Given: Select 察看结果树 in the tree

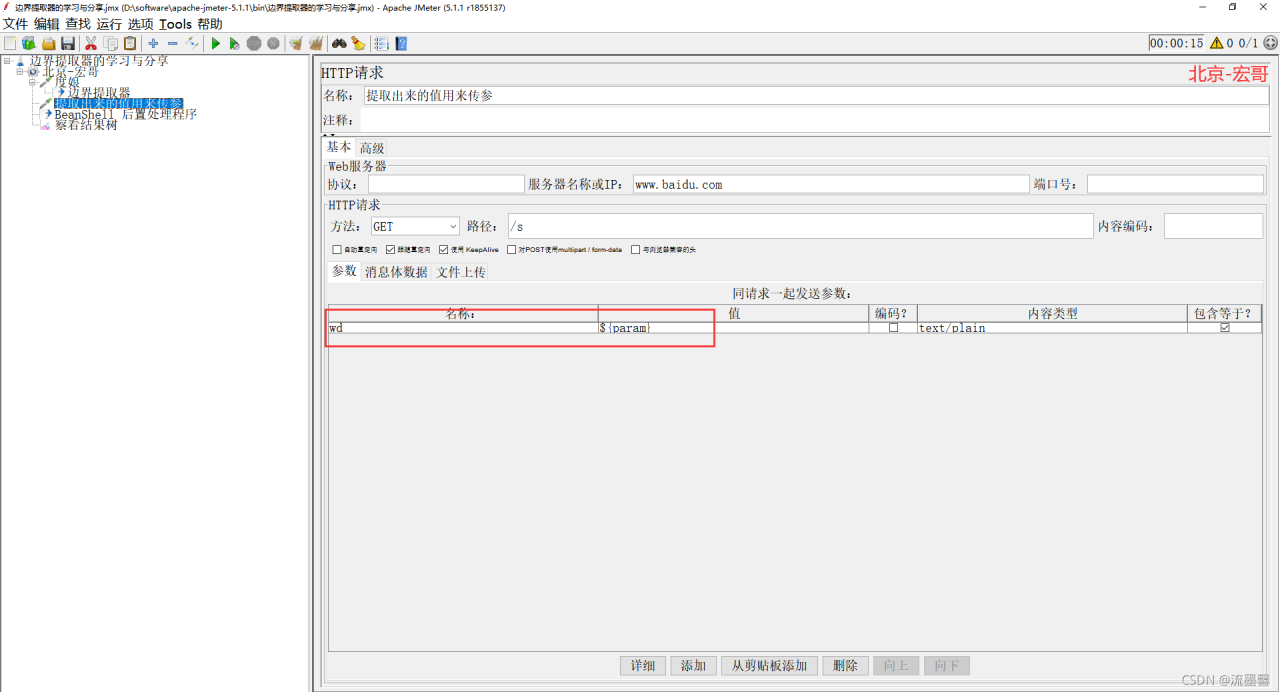Looking at the screenshot, I should click(86, 125).
